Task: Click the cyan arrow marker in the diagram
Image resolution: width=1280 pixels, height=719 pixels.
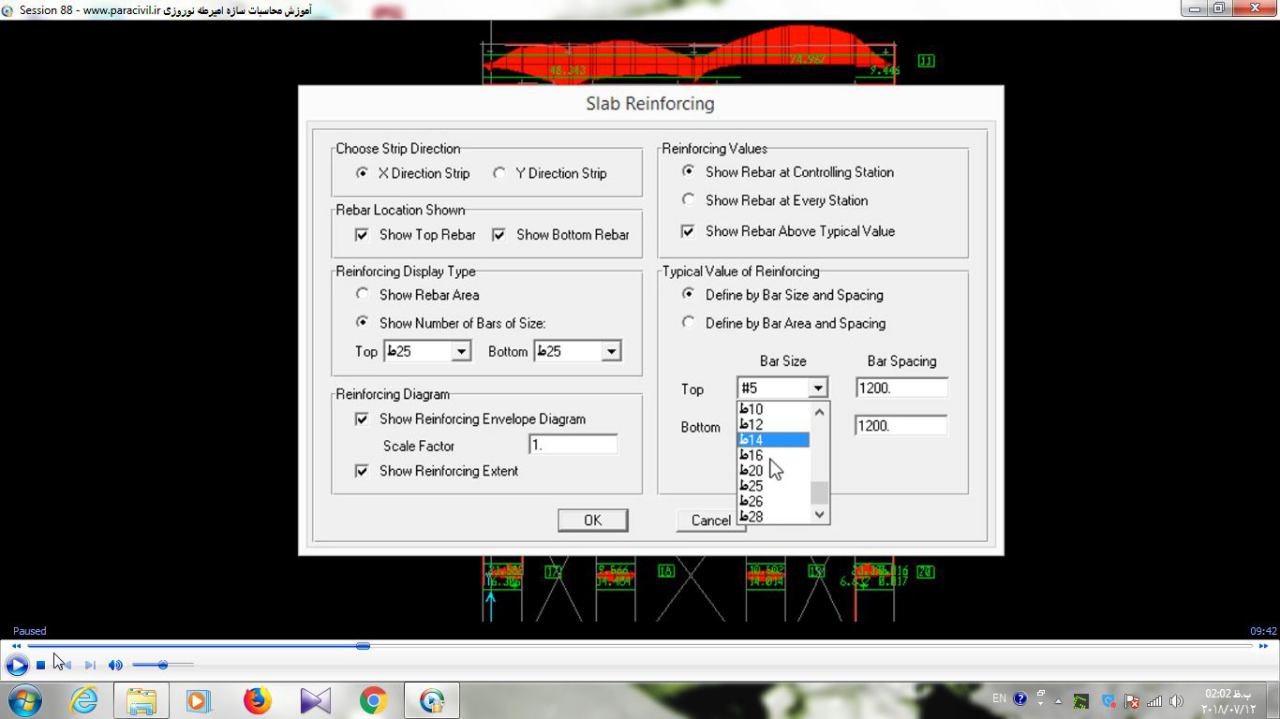Action: [x=490, y=604]
